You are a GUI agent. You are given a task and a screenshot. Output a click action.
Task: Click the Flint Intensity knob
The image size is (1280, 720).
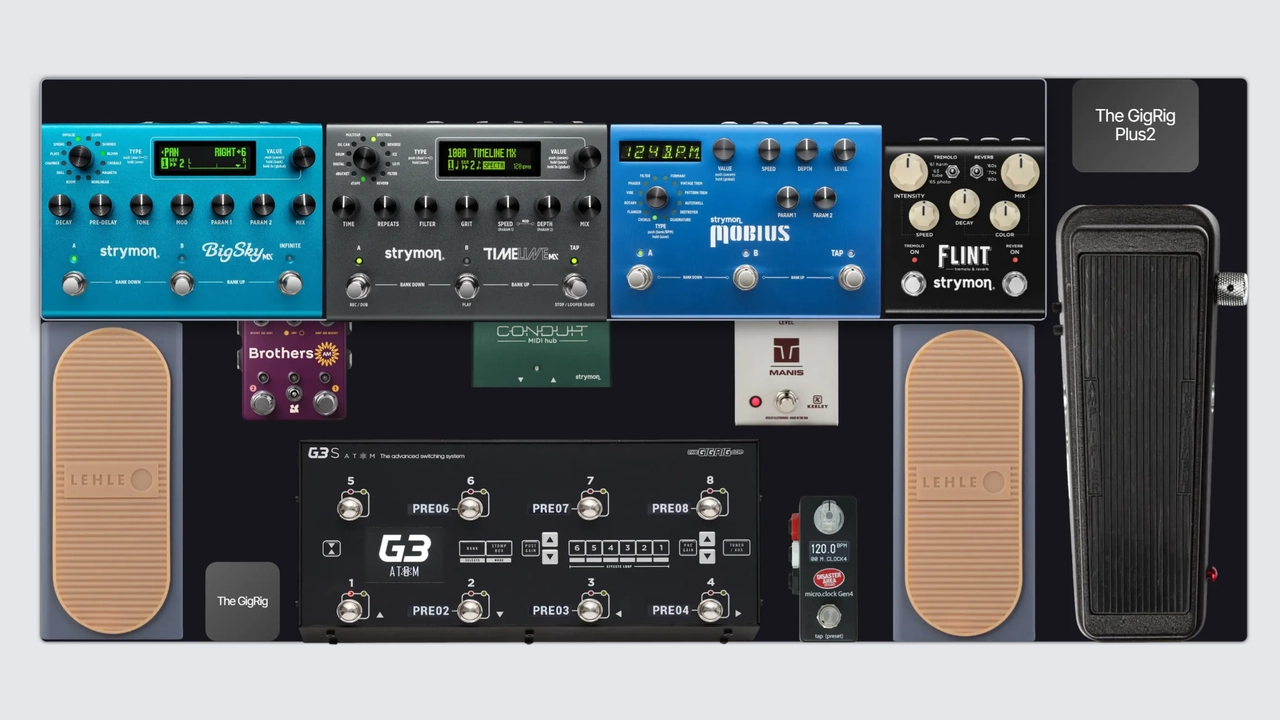click(x=908, y=171)
